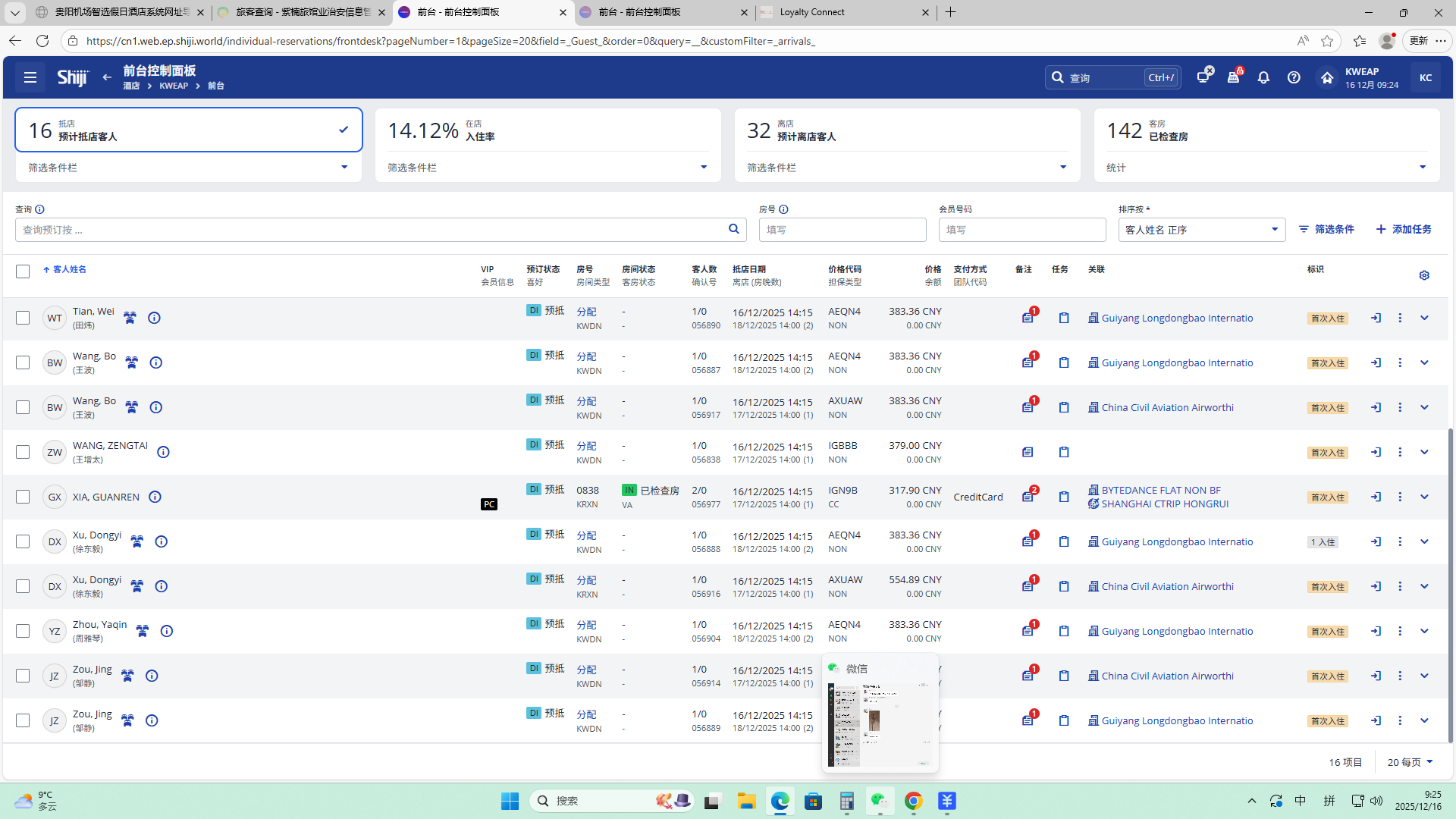
Task: Tick the checkbox for Tian, Wei
Action: click(x=23, y=318)
